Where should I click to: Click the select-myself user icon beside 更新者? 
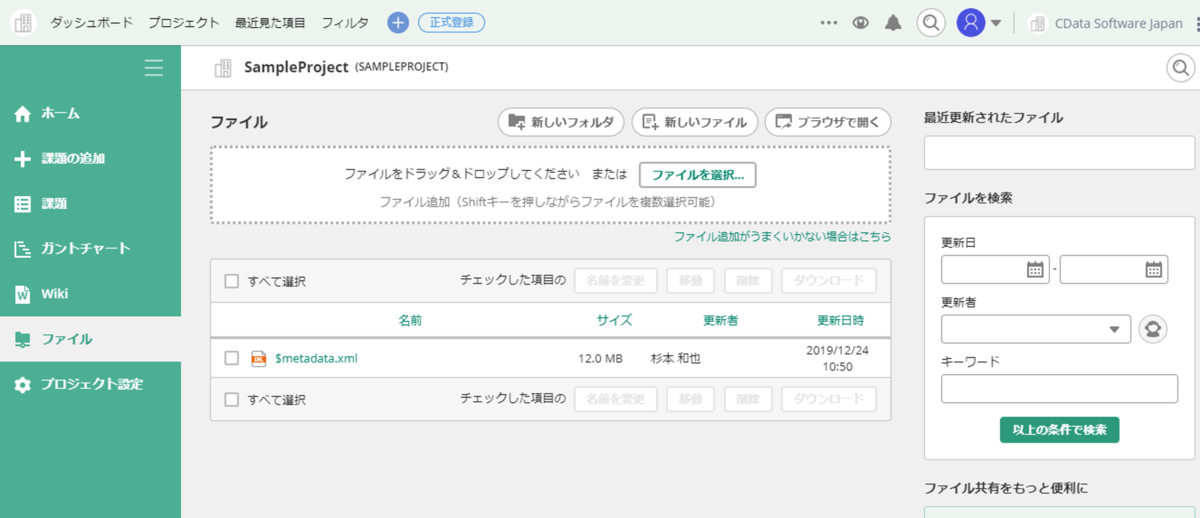coord(1153,329)
